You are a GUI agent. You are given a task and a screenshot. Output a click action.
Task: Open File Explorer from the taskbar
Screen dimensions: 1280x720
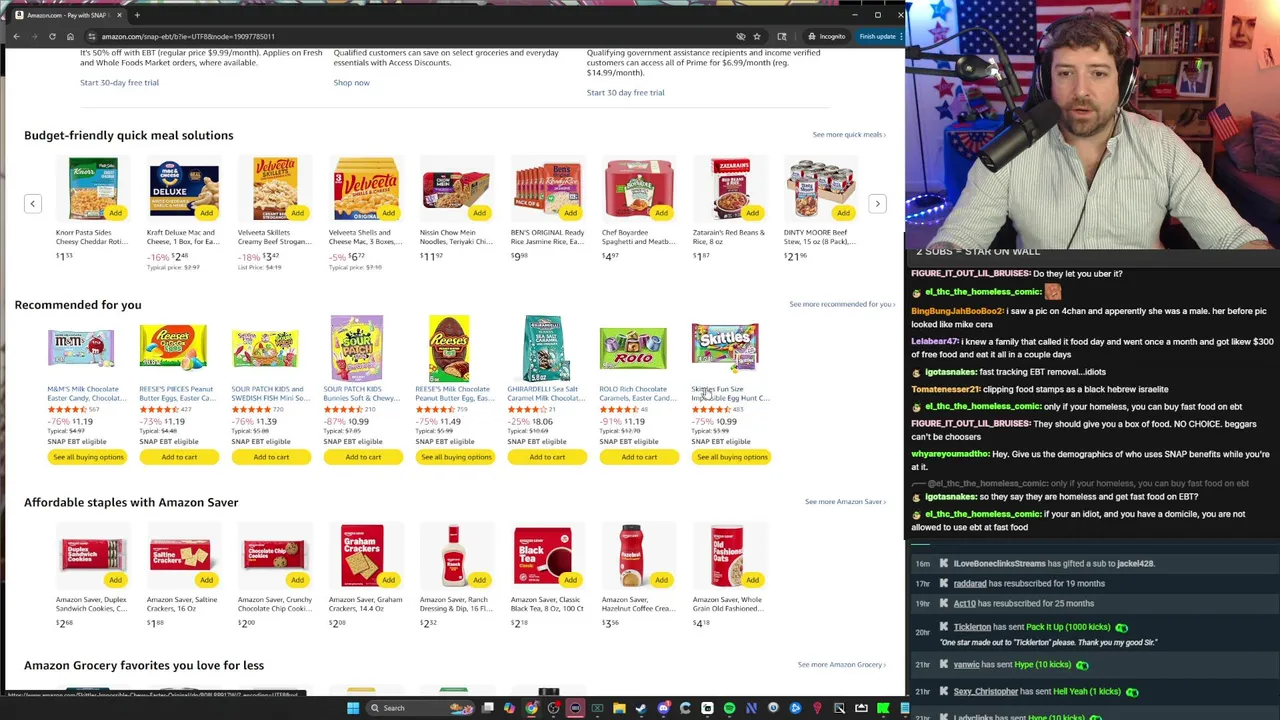pos(619,708)
